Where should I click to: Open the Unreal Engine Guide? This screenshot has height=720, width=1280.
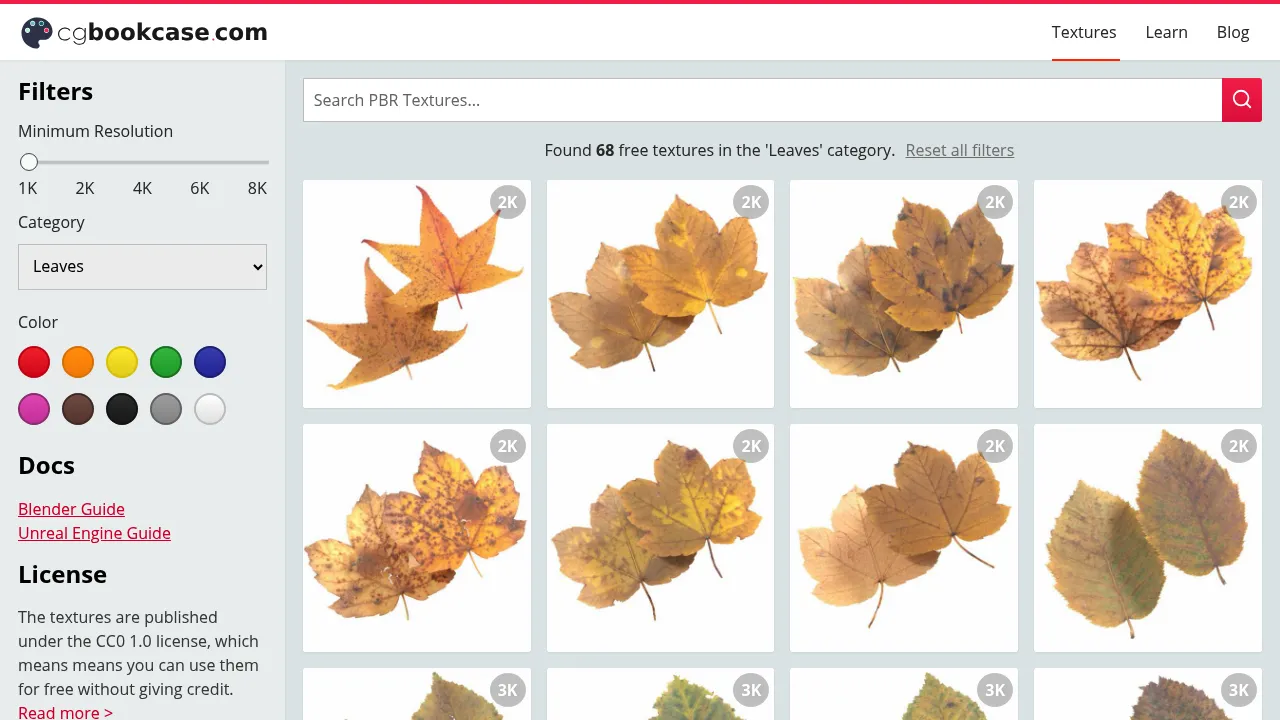(94, 533)
